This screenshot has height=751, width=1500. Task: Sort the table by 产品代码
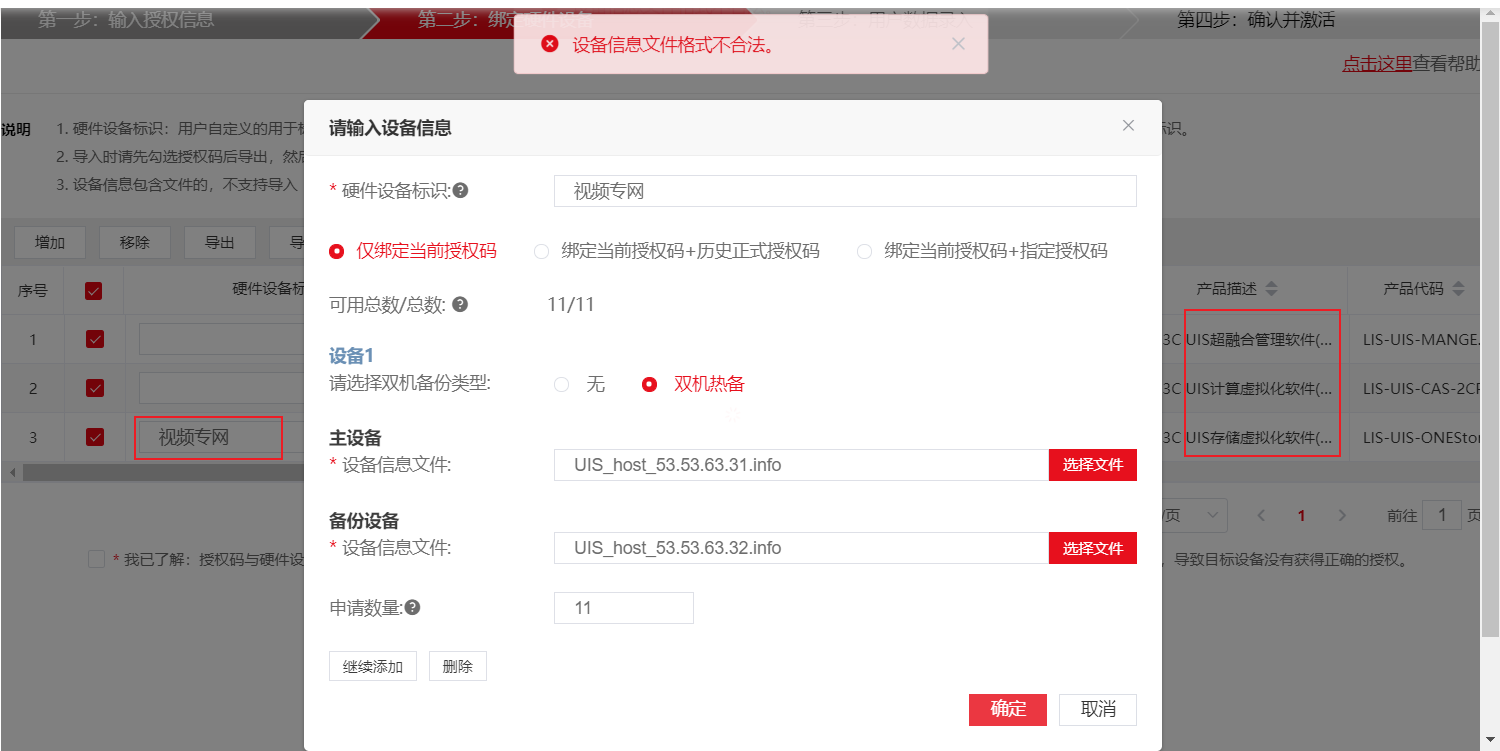point(1457,289)
